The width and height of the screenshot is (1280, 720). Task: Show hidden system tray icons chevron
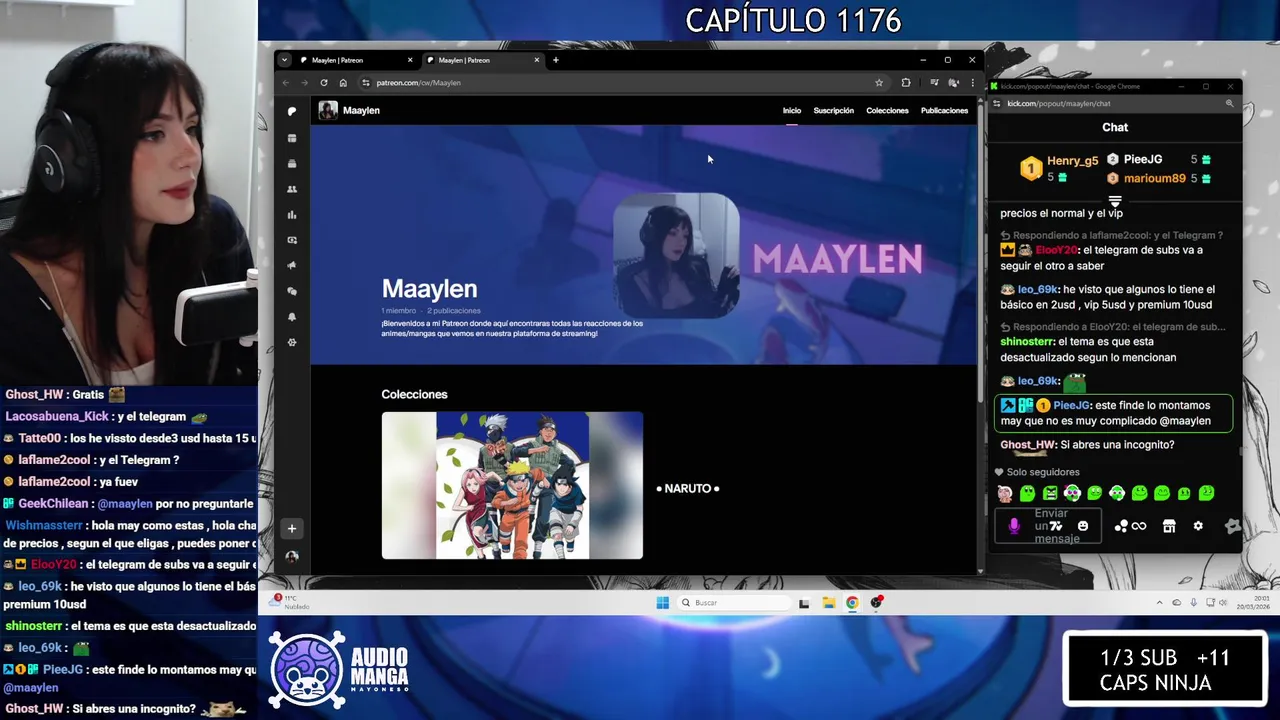[1160, 602]
